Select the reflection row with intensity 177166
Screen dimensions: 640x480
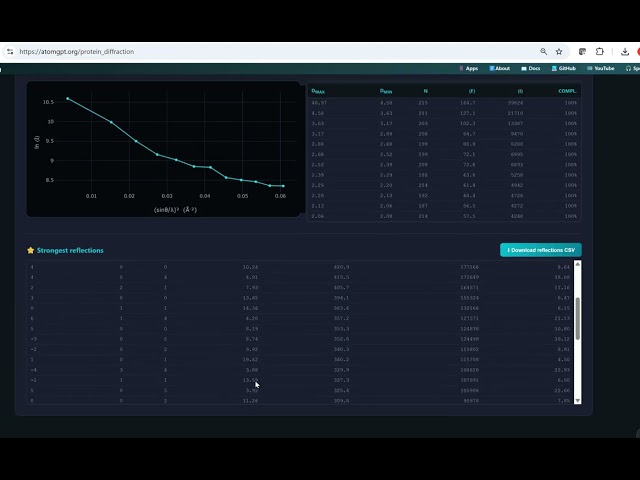pyautogui.click(x=301, y=267)
